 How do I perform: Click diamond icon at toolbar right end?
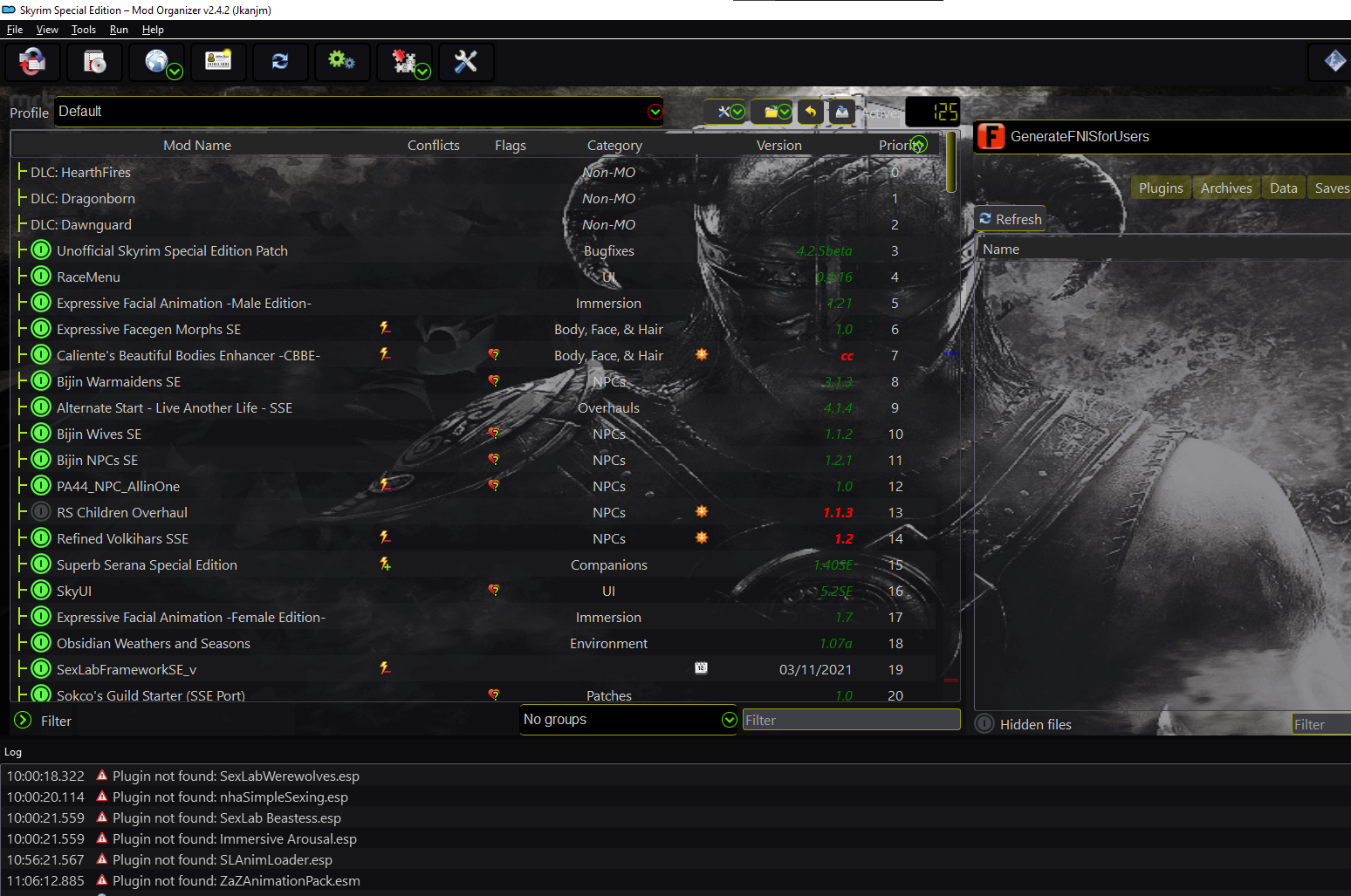pos(1334,62)
